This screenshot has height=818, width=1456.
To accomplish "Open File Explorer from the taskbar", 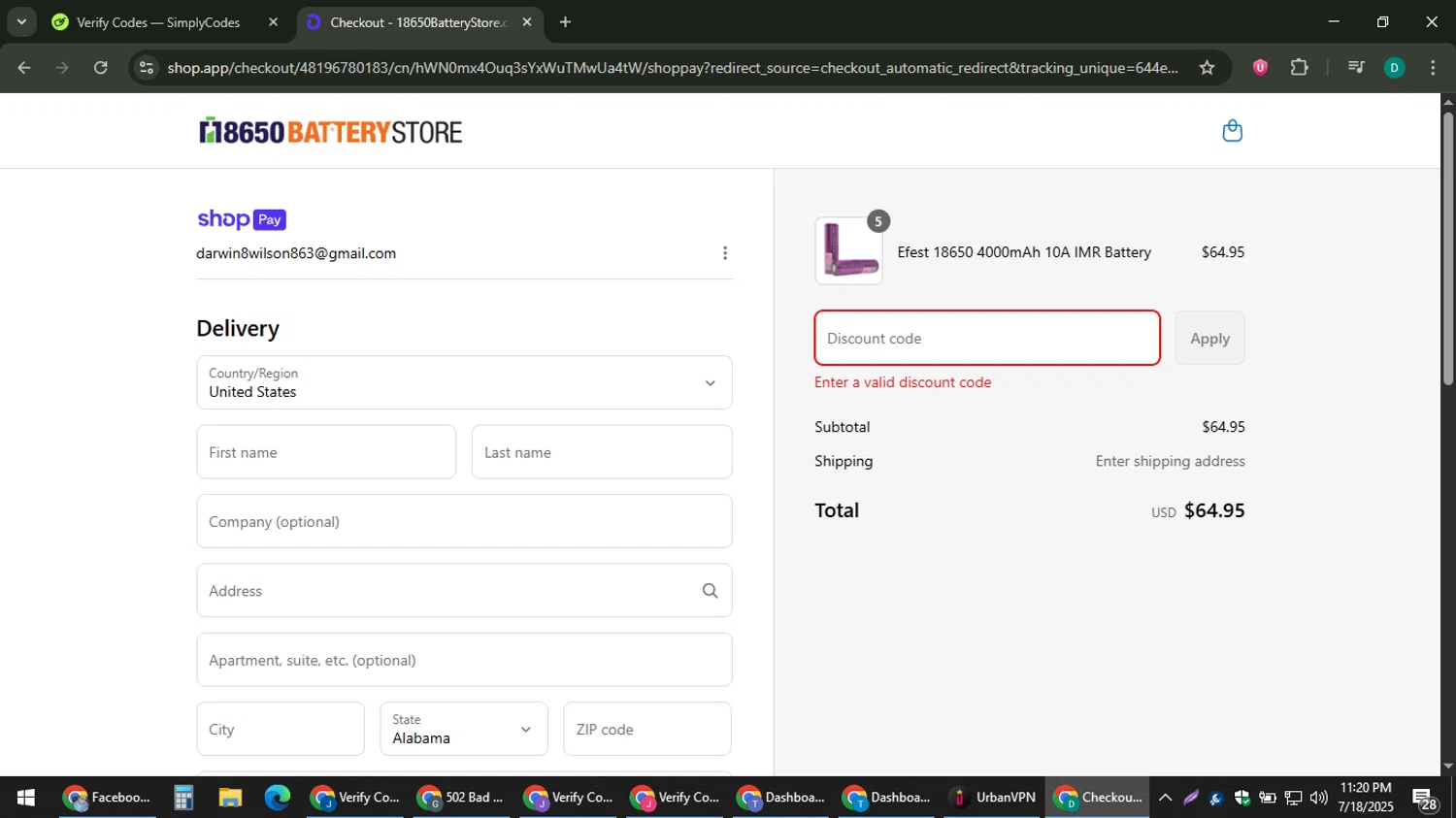I will (x=230, y=798).
